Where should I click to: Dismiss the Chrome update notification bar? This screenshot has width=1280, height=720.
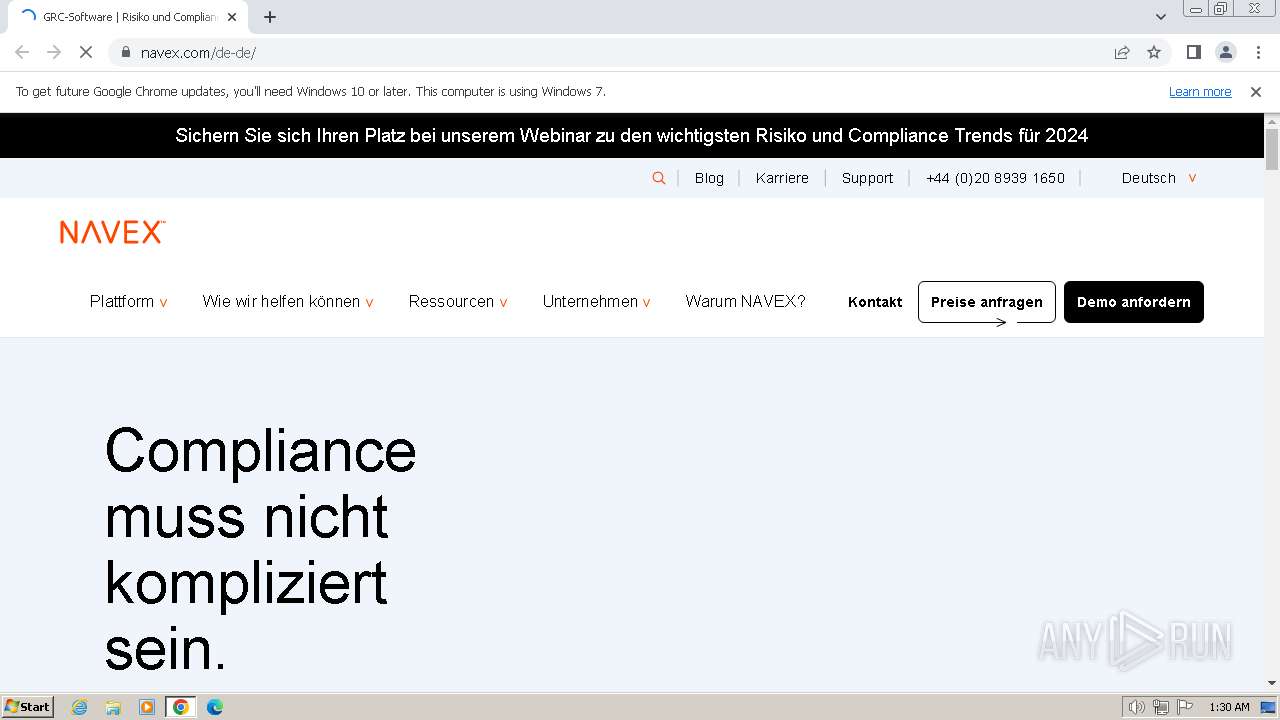tap(1256, 91)
